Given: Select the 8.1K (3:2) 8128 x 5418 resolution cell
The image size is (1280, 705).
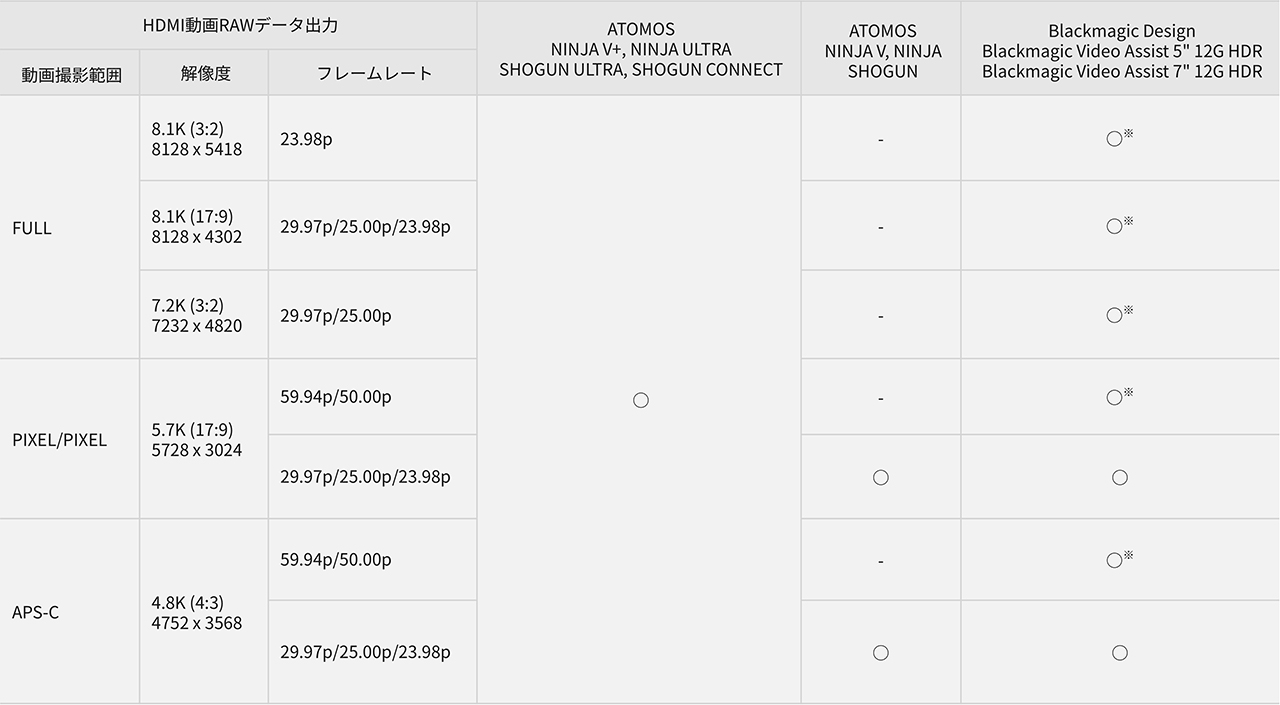Looking at the screenshot, I should click(197, 139).
